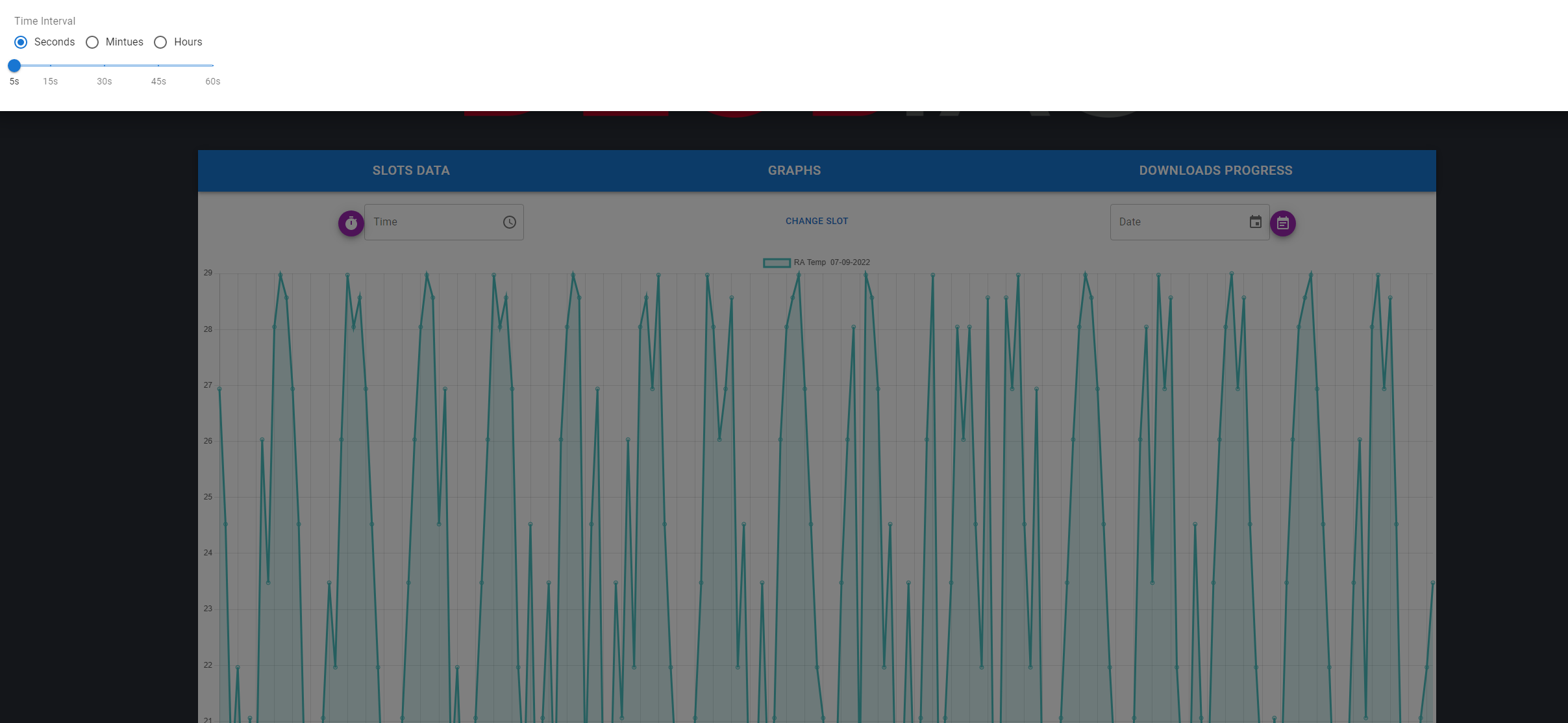Select the Hours interval option
Screen dimensions: 1568x723
[x=160, y=42]
